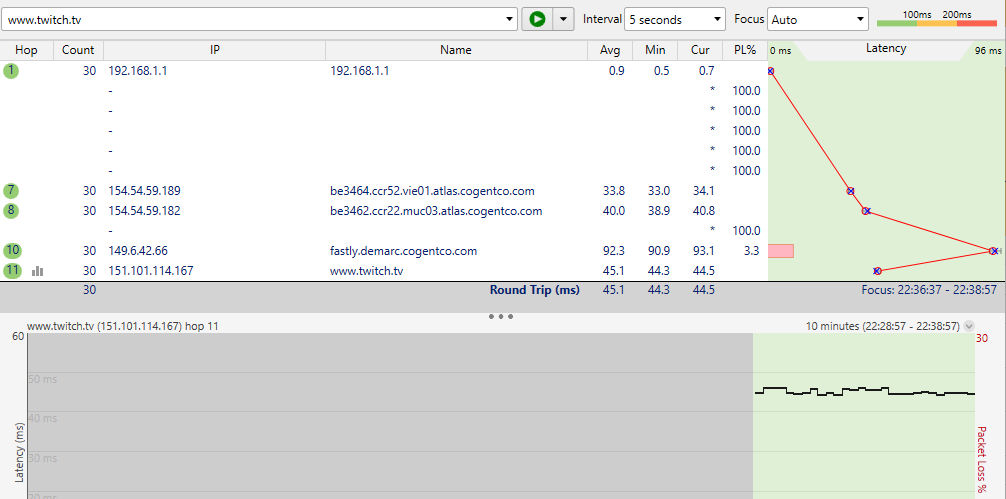Screen dimensions: 1006x499
Task: Open the 10 minutes timeline range dropdown arrow
Action: click(x=968, y=326)
